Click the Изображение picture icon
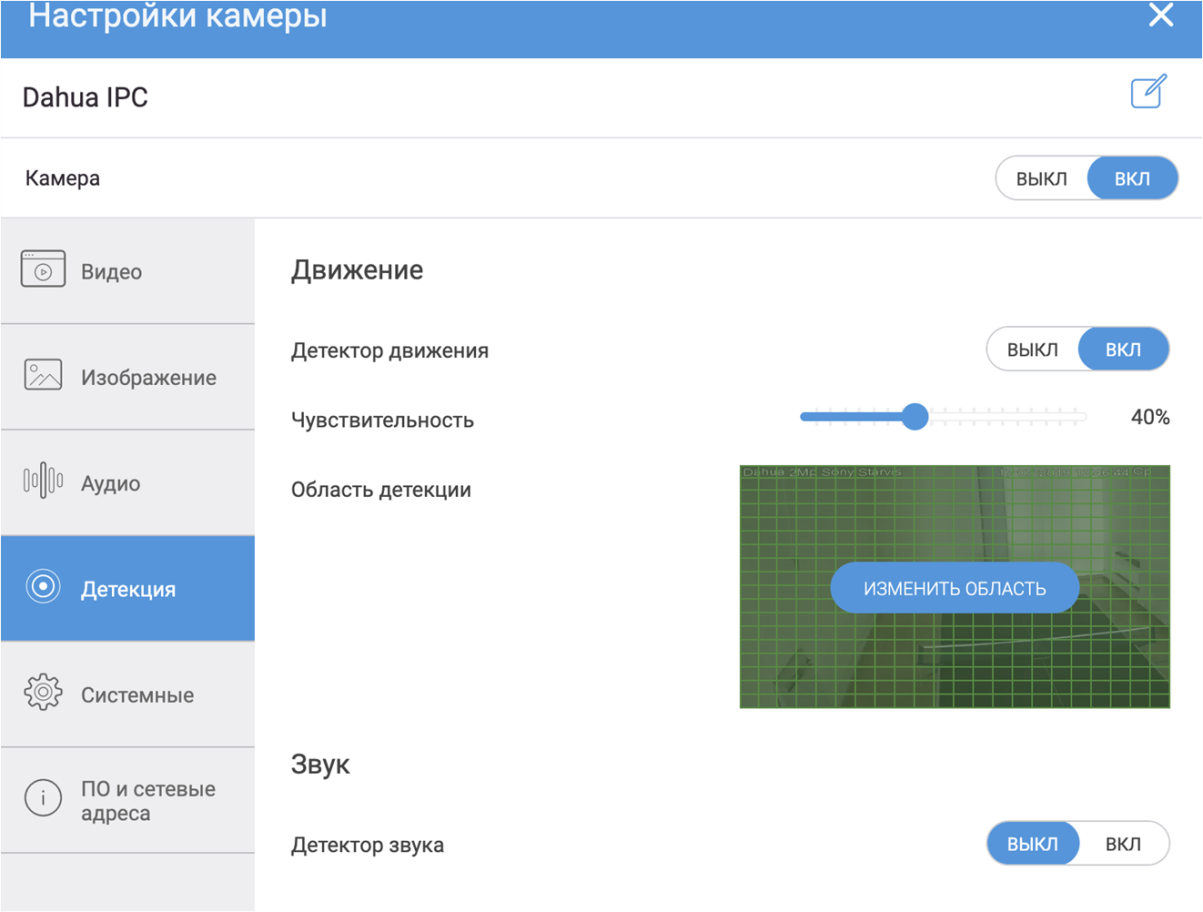 tap(43, 376)
